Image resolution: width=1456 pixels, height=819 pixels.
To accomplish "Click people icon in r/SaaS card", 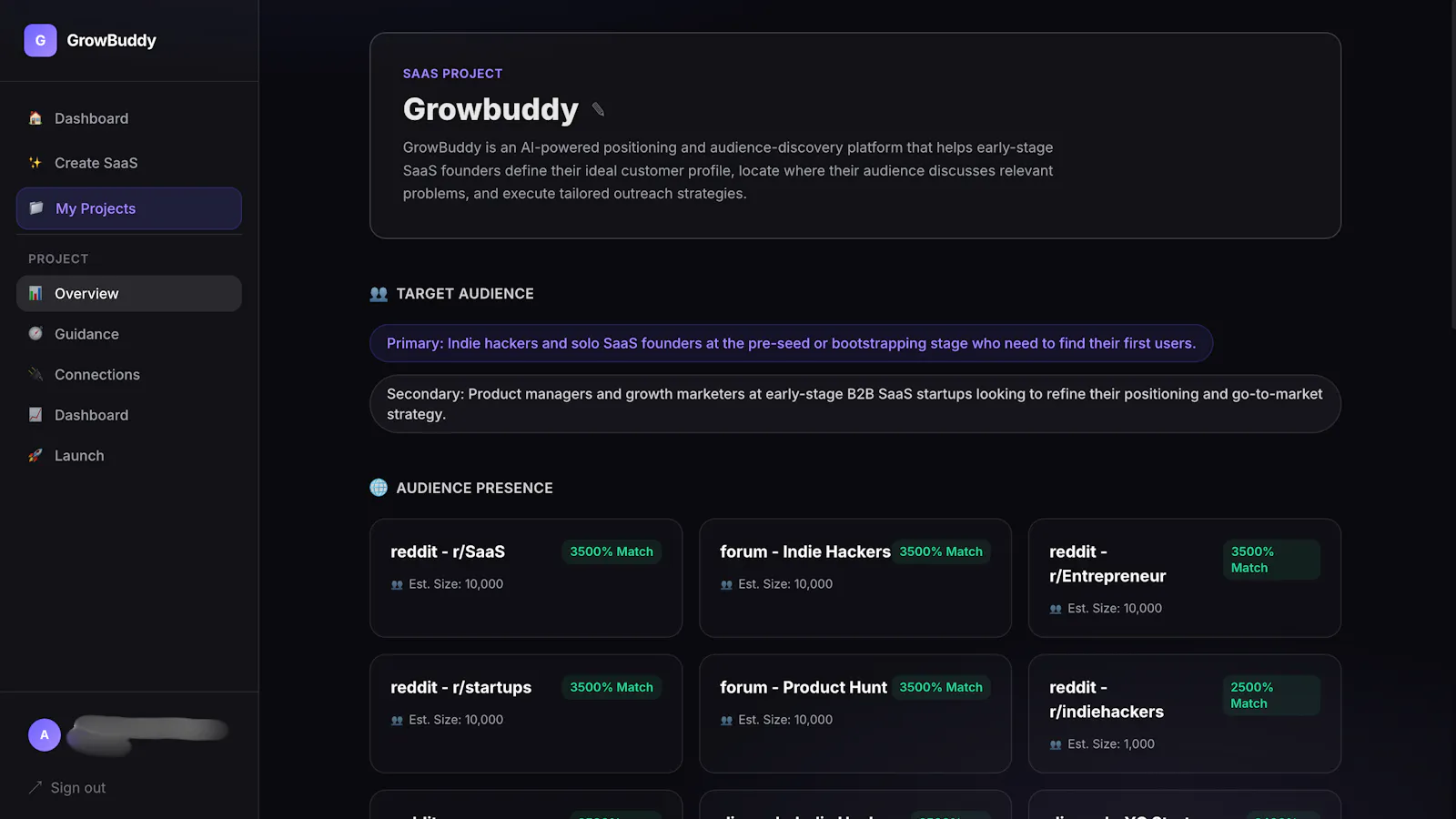I will click(x=397, y=585).
